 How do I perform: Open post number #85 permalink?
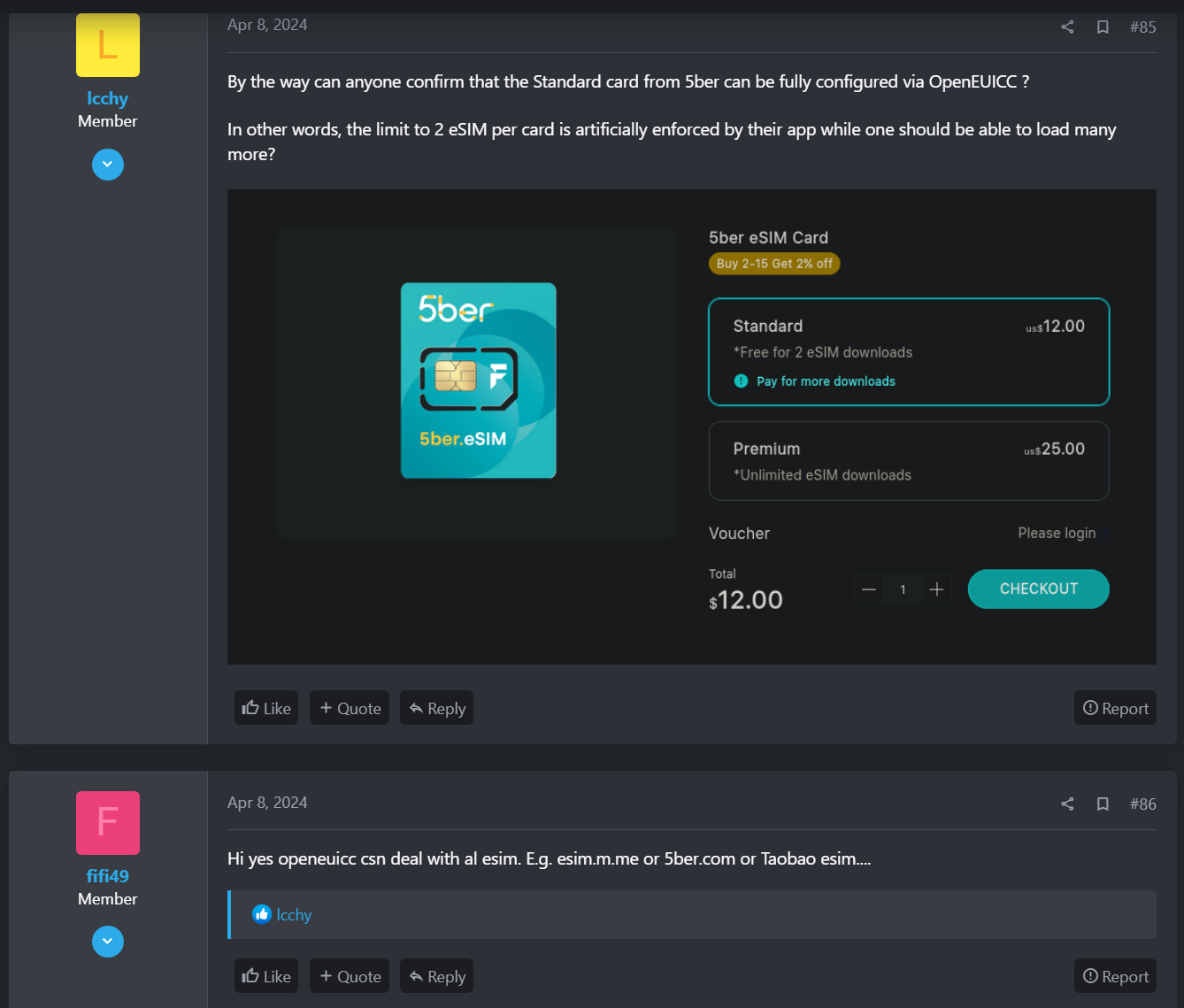click(x=1142, y=27)
